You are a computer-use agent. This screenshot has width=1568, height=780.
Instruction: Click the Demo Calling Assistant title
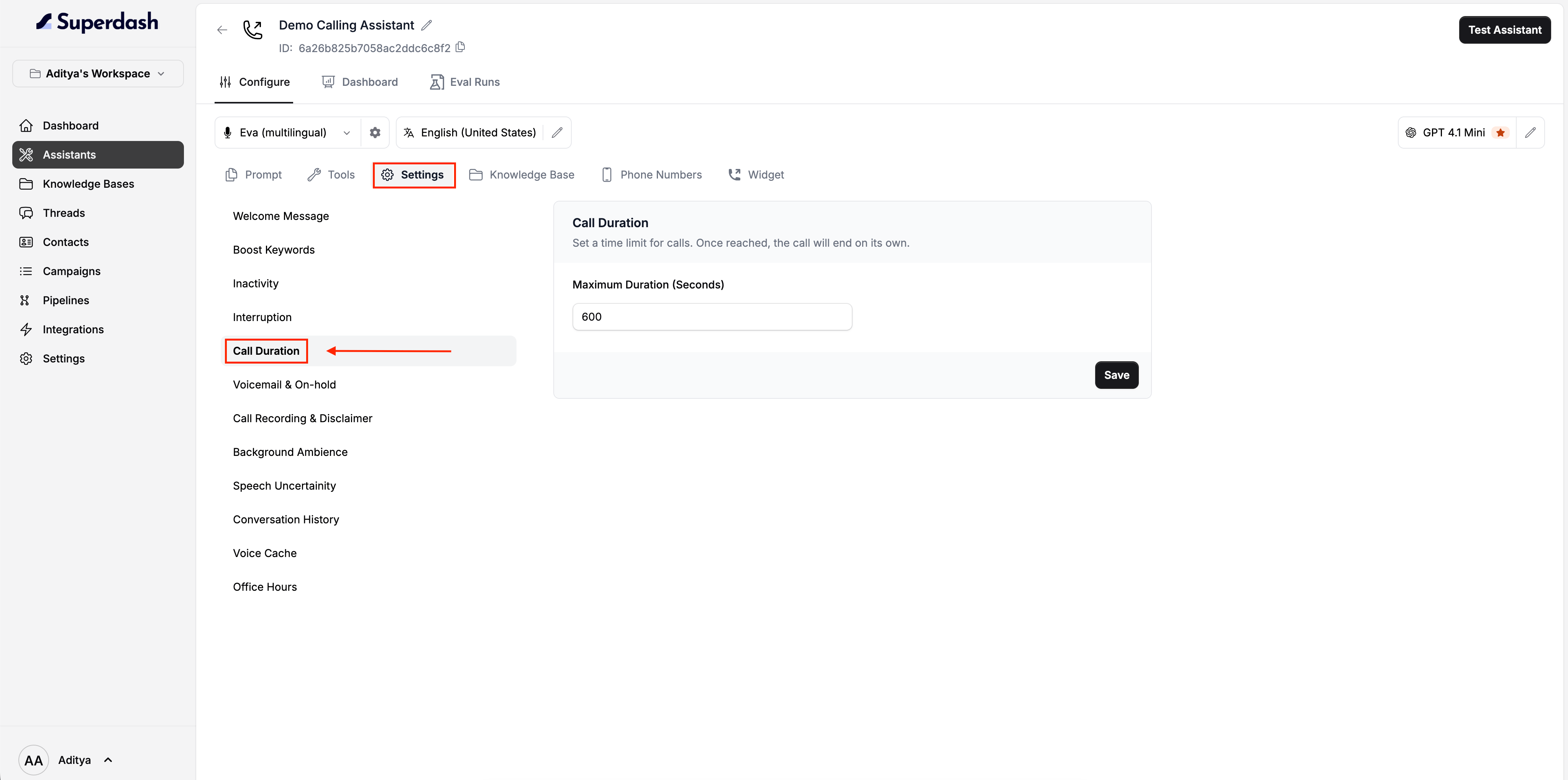[x=346, y=25]
